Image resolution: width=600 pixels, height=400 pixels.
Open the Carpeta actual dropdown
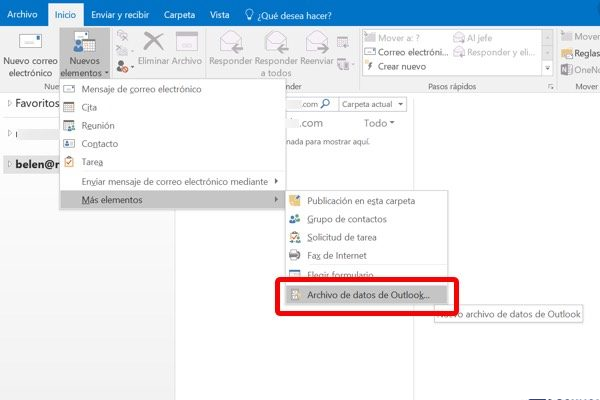[372, 104]
